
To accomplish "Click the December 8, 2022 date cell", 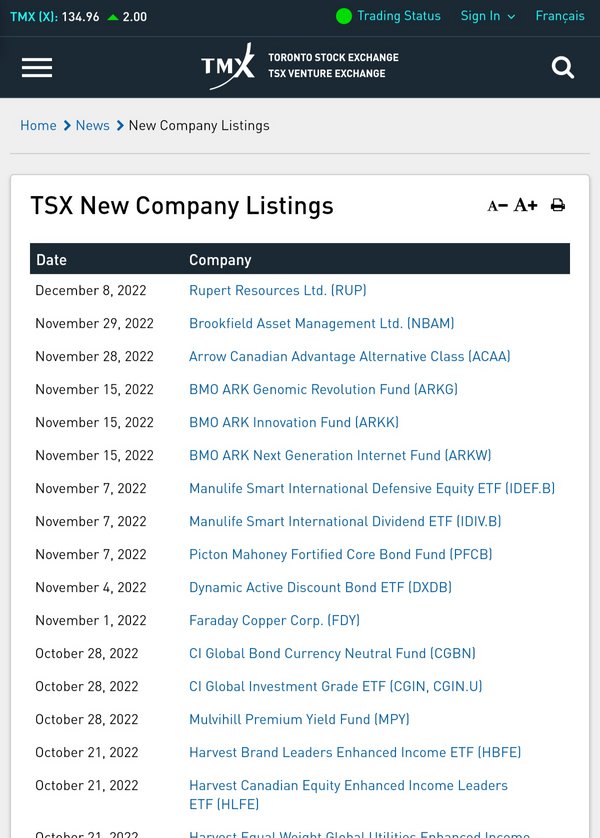I will pos(91,290).
